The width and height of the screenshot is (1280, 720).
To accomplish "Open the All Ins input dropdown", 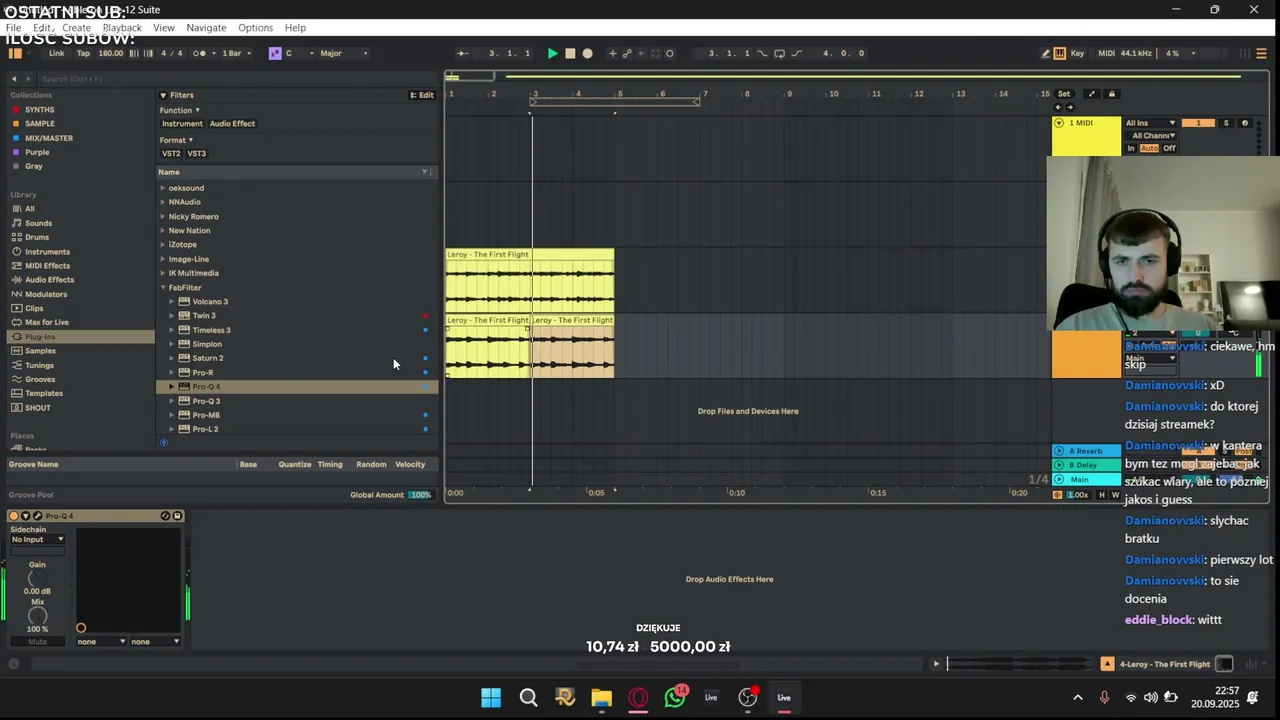I will (x=1150, y=123).
